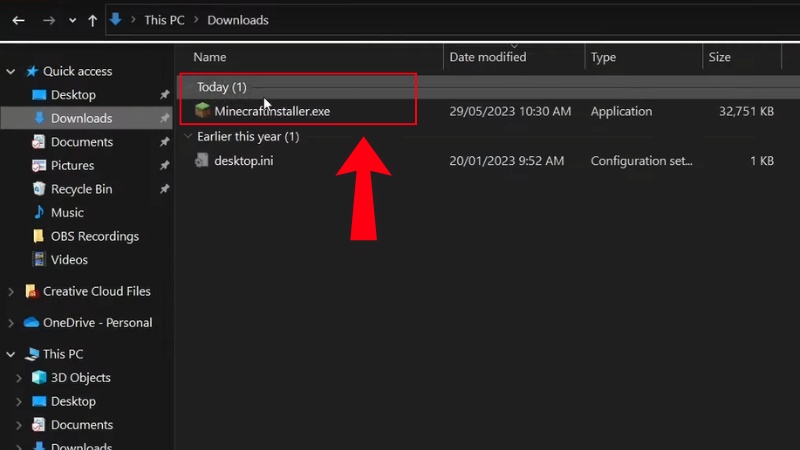Screen dimensions: 800x450
Task: Sort files by the Size column
Action: (x=719, y=57)
